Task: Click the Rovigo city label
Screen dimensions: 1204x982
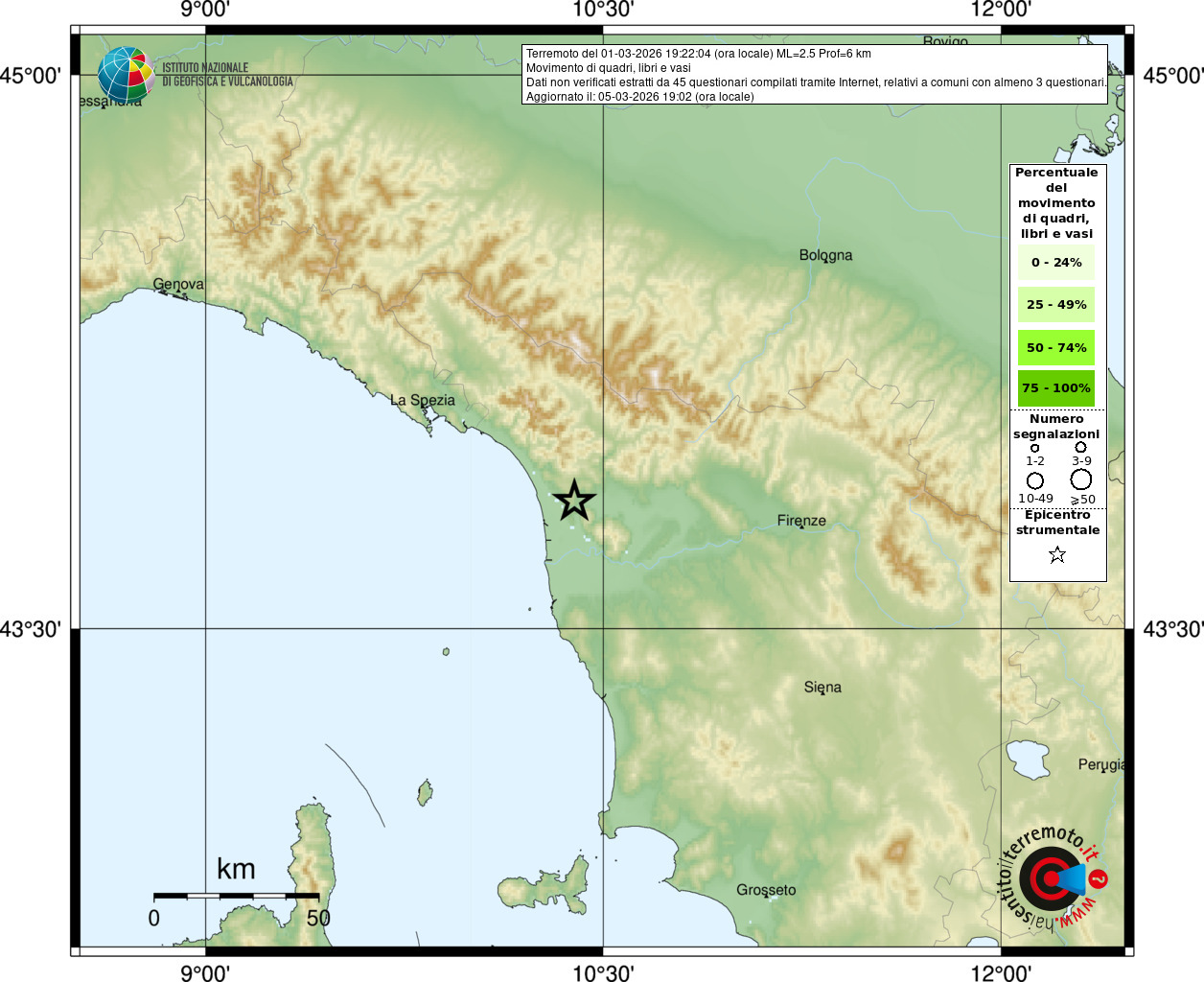Action: (945, 41)
